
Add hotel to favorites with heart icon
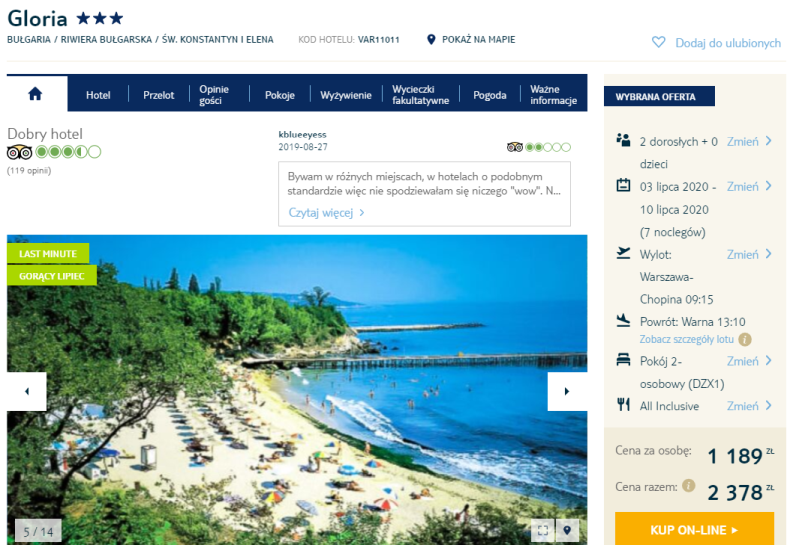pos(659,42)
